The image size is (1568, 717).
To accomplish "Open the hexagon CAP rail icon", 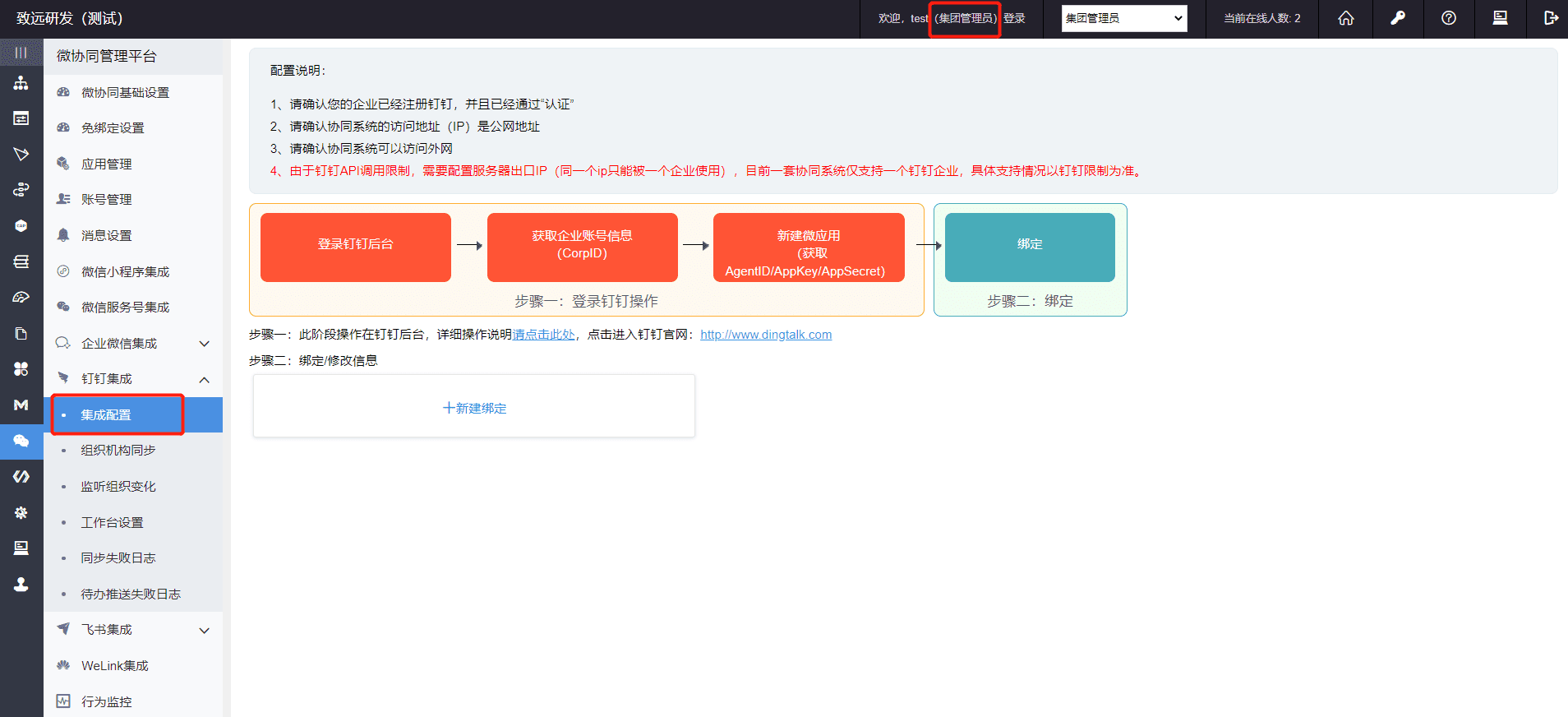I will pyautogui.click(x=21, y=226).
